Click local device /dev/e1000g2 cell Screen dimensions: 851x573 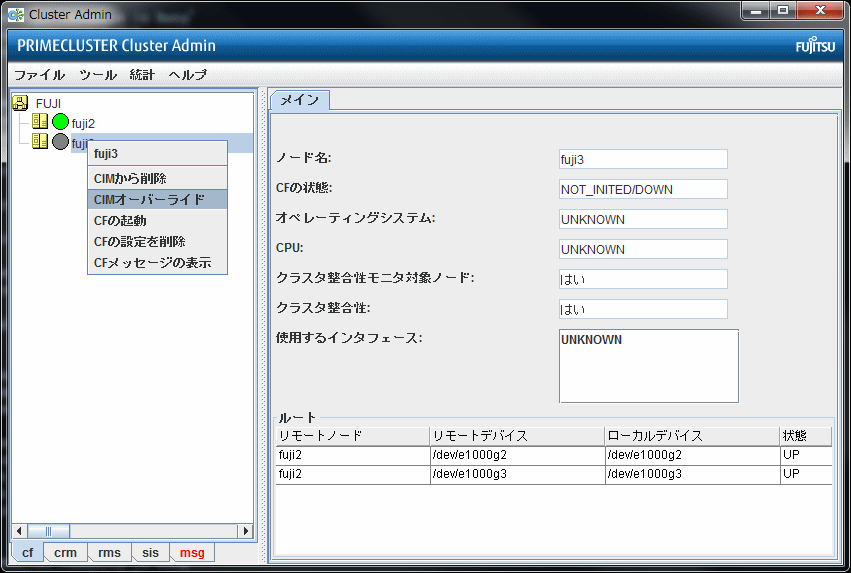coord(692,455)
